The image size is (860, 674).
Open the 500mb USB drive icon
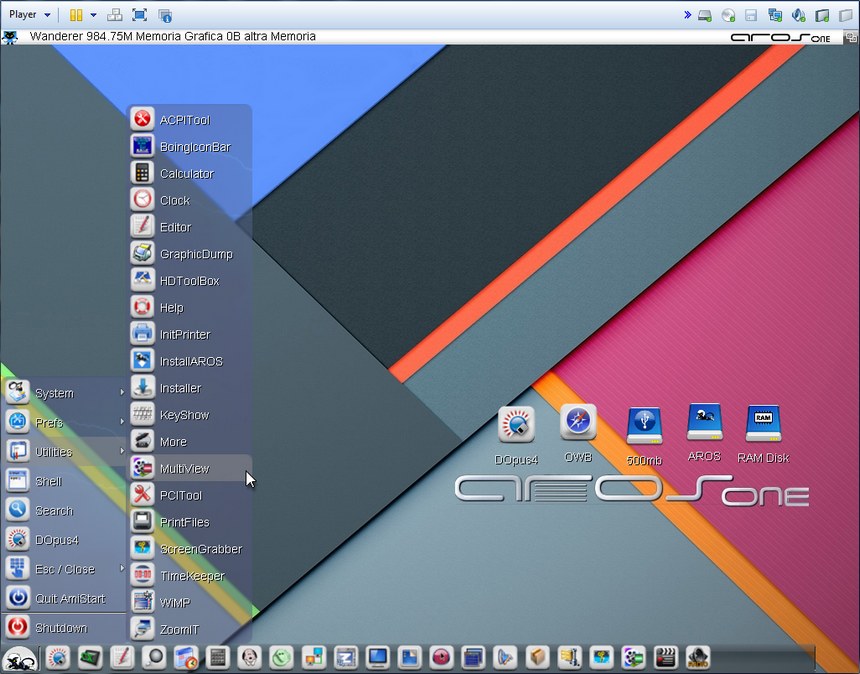(644, 427)
